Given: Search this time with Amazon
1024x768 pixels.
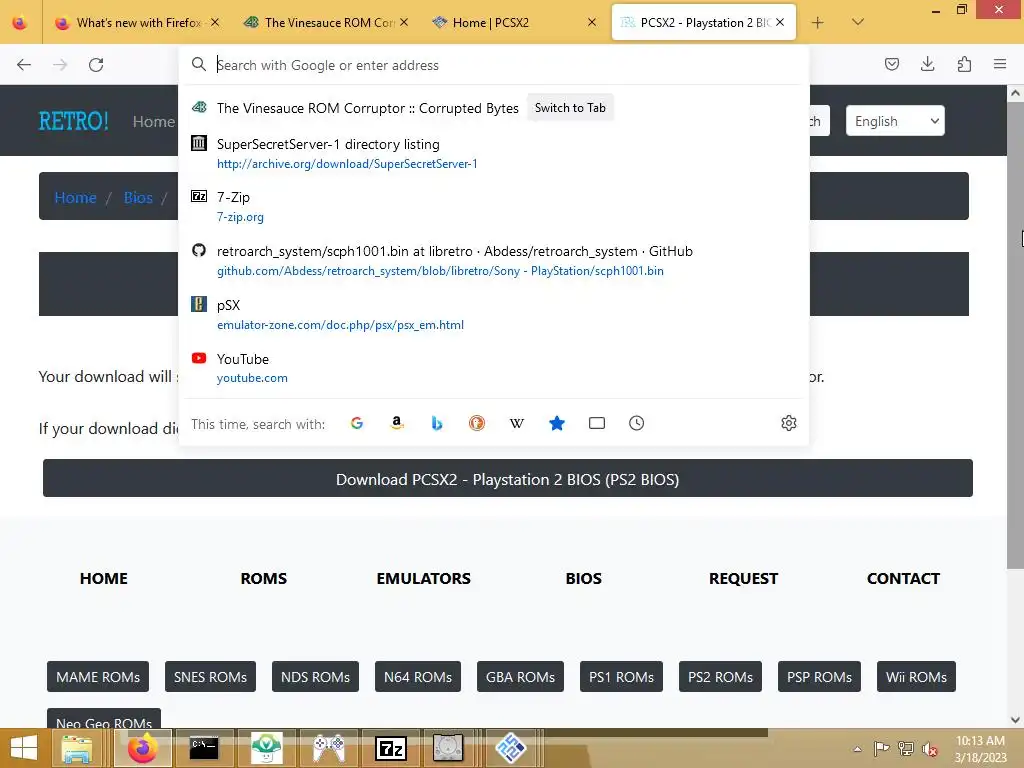Looking at the screenshot, I should click(x=396, y=423).
